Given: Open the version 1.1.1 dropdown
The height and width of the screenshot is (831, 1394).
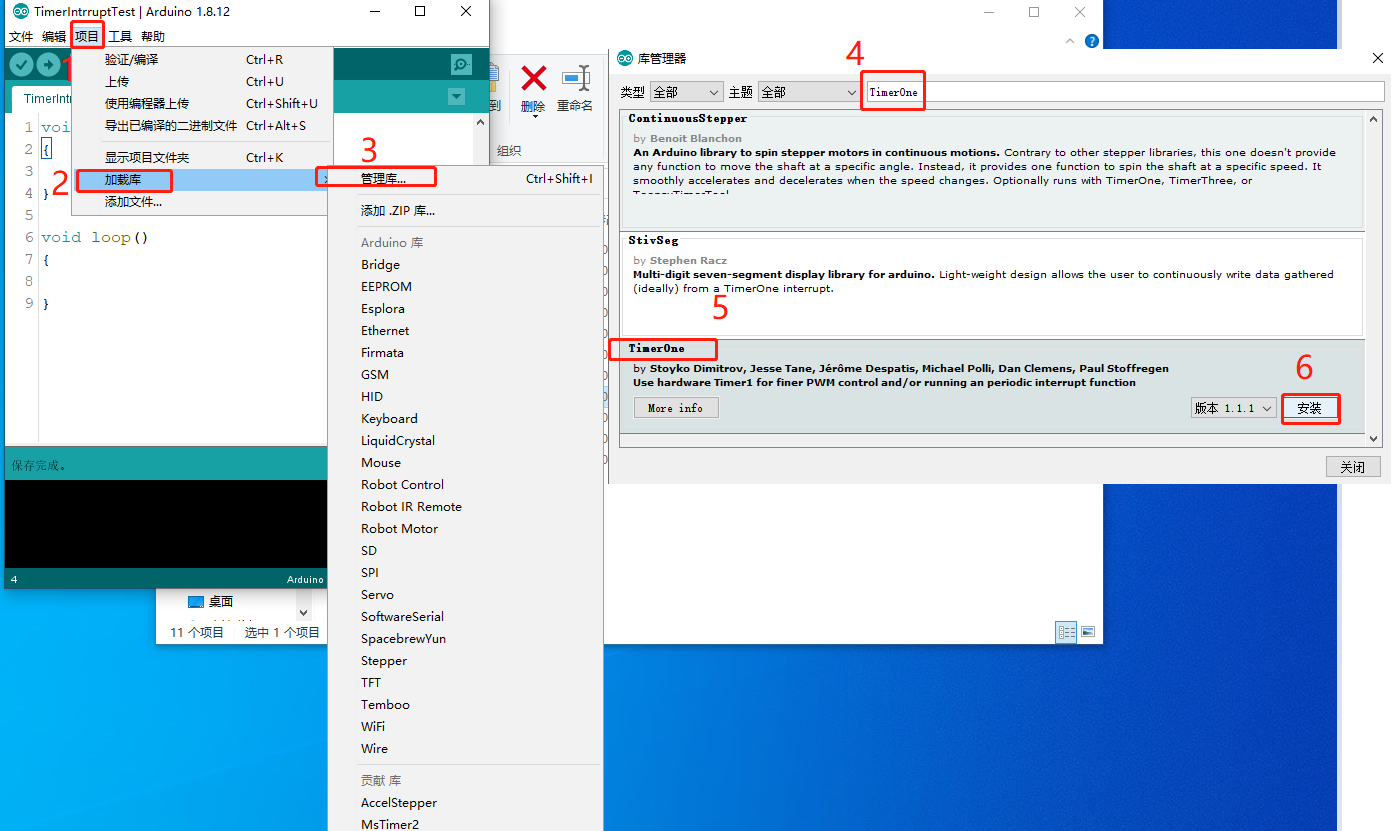Looking at the screenshot, I should click(1233, 408).
